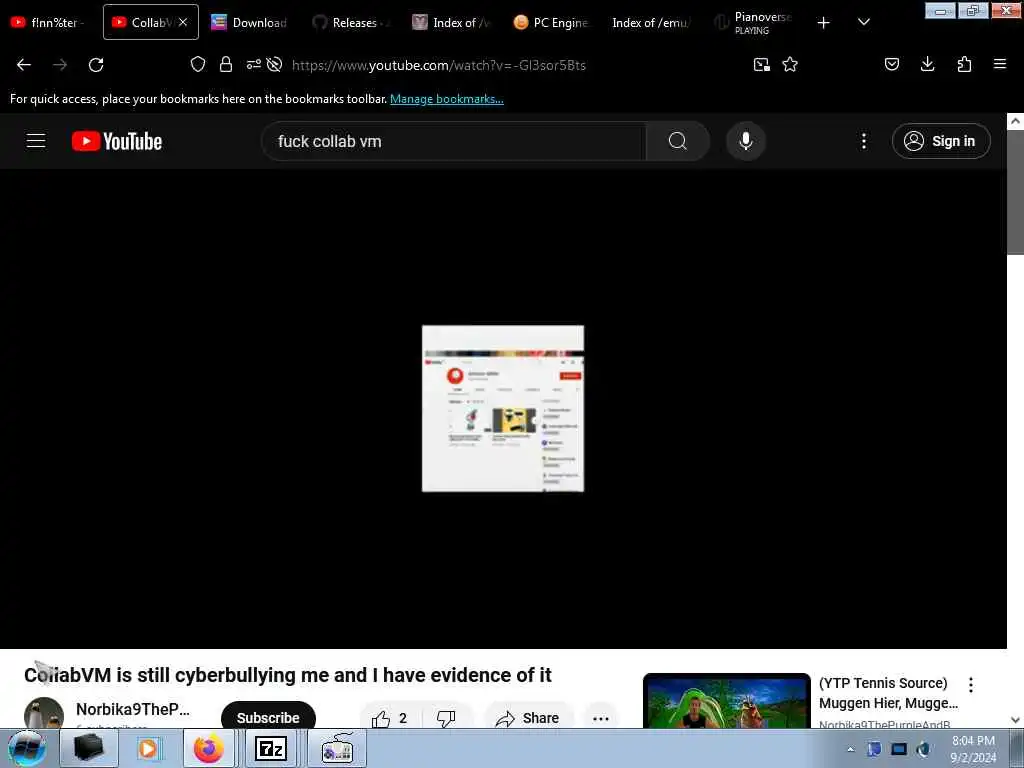Open the black folder taskbar icon
The height and width of the screenshot is (768, 1024).
click(x=89, y=748)
